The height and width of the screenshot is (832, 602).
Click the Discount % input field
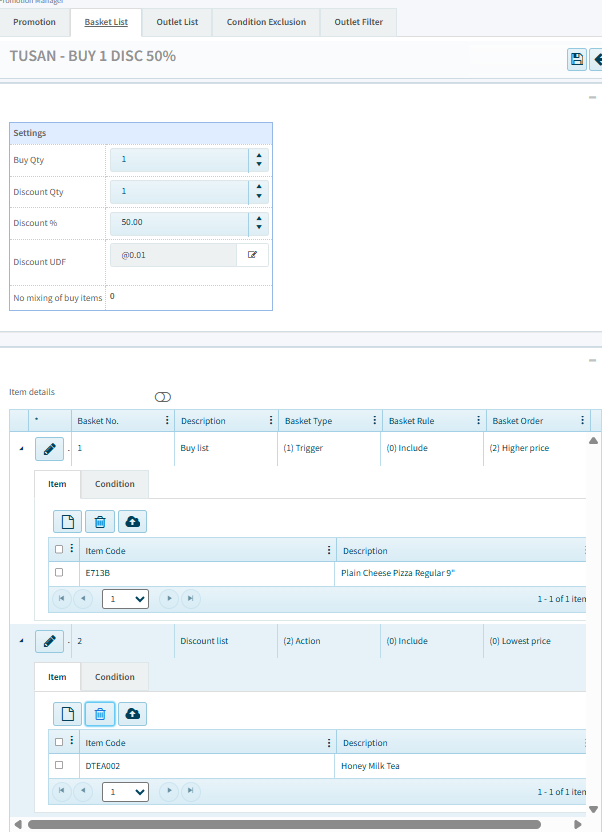tap(180, 223)
